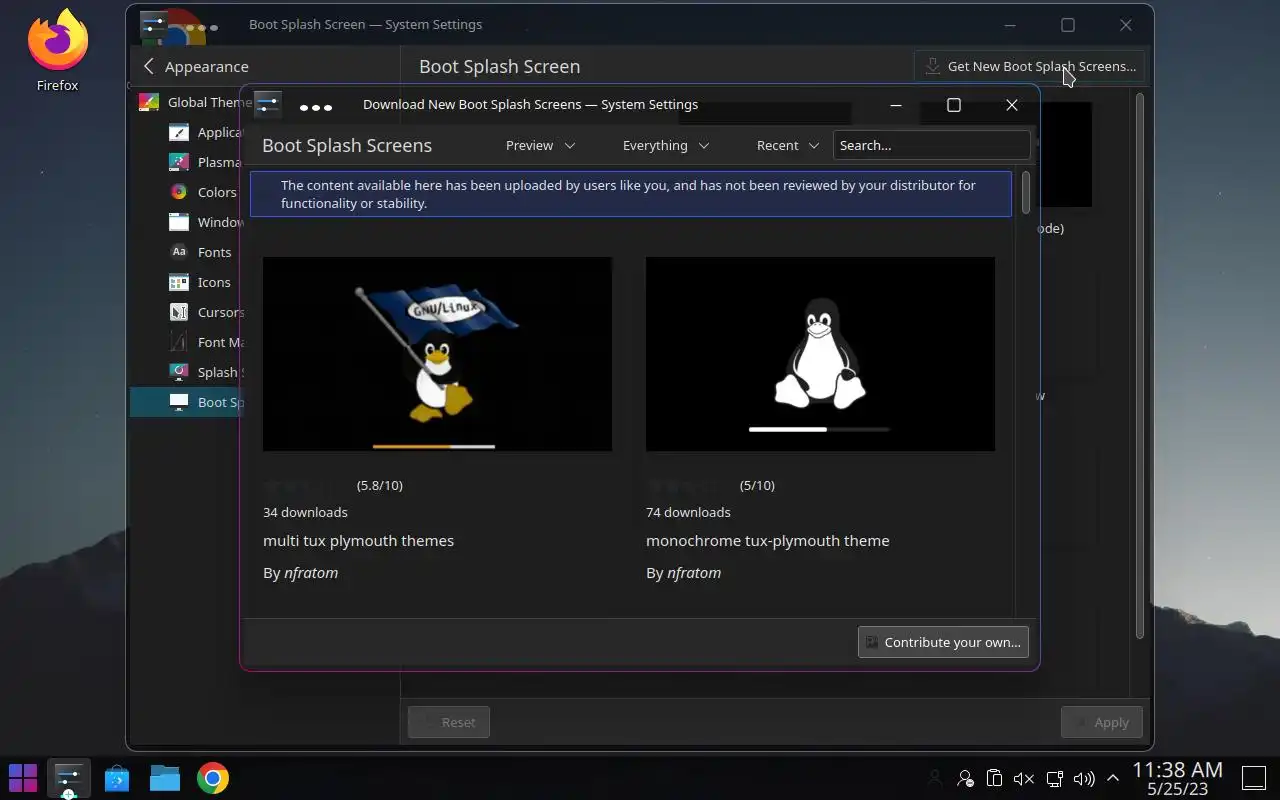Viewport: 1280px width, 800px height.
Task: Select the highlighted Boot Splash Screen item
Action: (x=186, y=402)
